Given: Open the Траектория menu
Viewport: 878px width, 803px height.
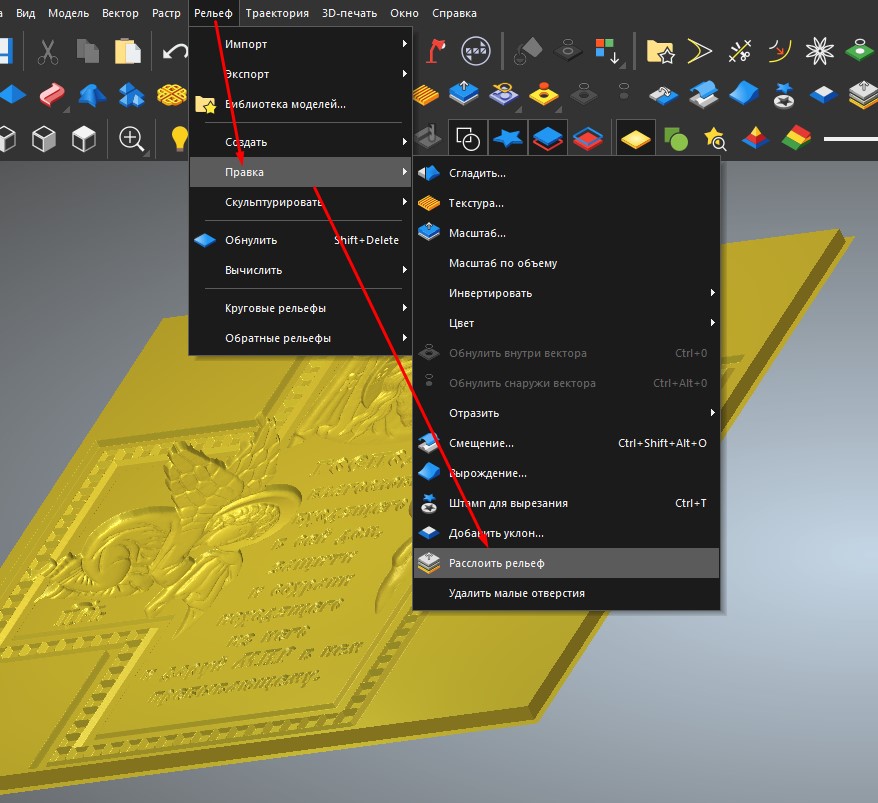Looking at the screenshot, I should 277,13.
